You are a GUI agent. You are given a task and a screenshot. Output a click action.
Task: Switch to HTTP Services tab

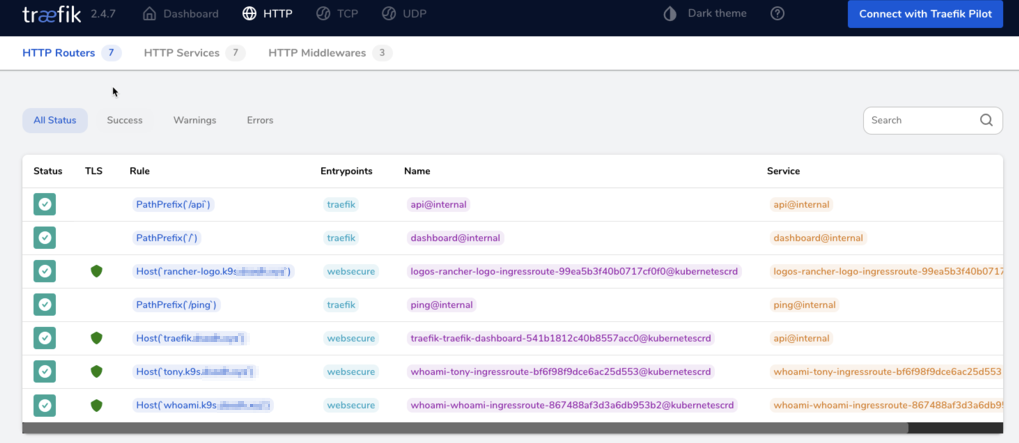[x=194, y=53]
